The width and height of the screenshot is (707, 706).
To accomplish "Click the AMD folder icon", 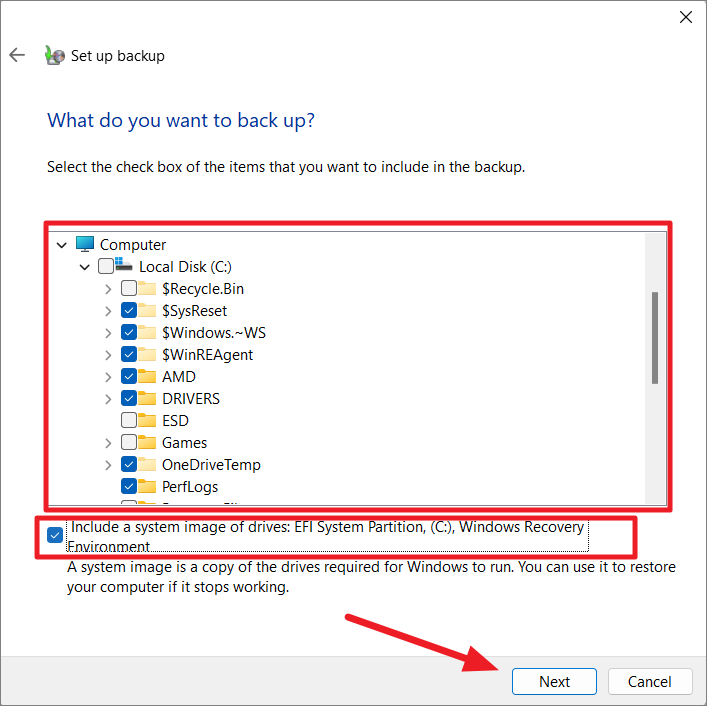I will tap(147, 376).
